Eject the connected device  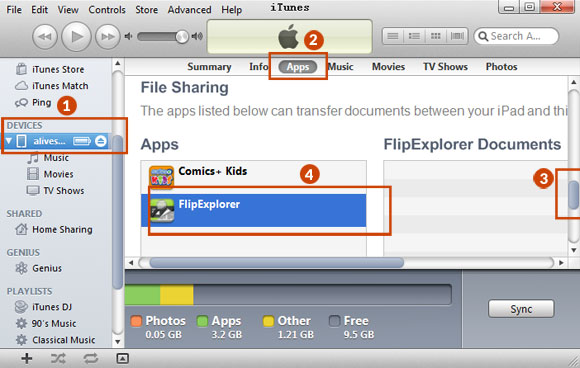click(x=101, y=141)
